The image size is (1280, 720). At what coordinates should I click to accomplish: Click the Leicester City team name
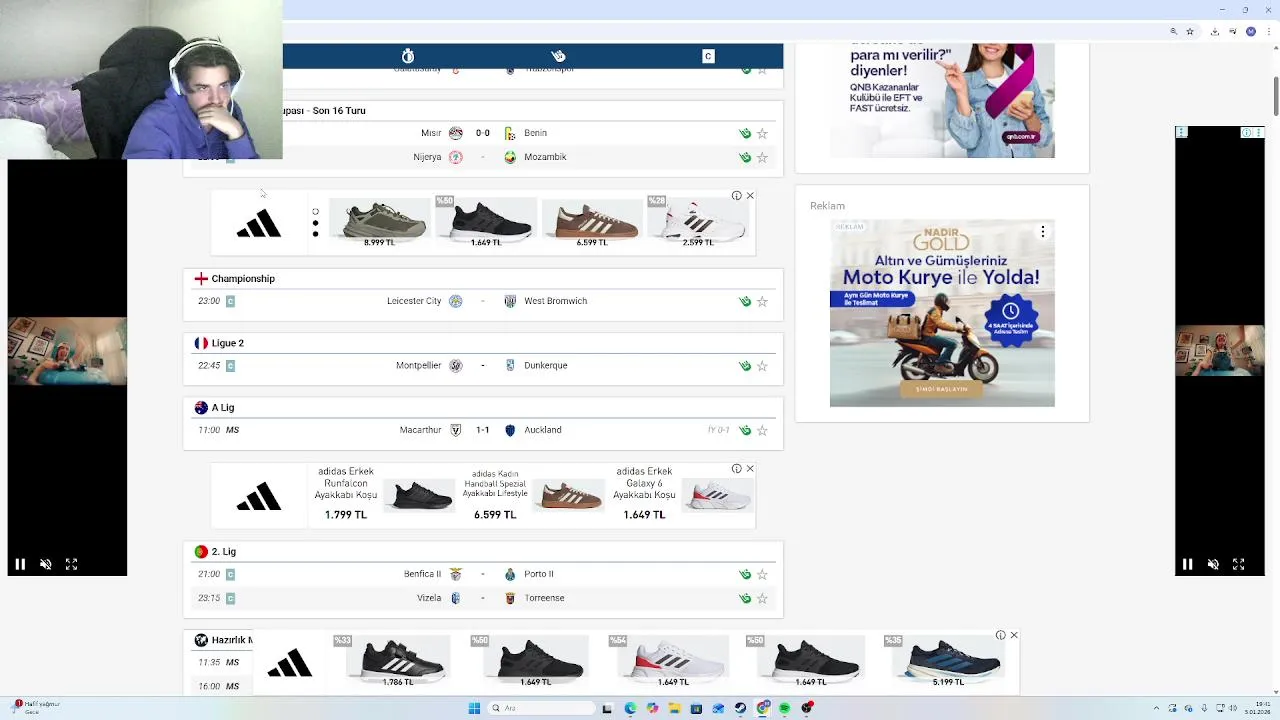click(x=414, y=301)
